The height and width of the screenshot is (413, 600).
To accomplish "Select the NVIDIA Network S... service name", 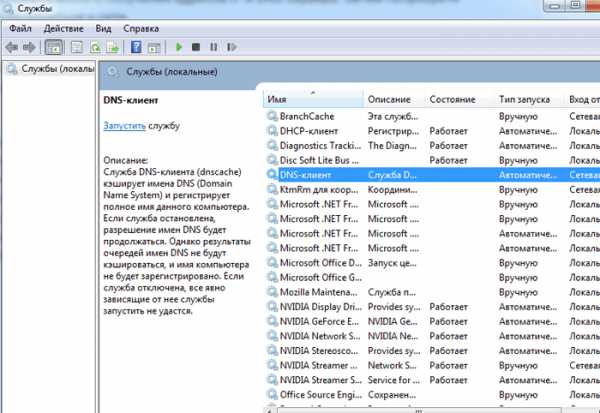I will tap(320, 336).
